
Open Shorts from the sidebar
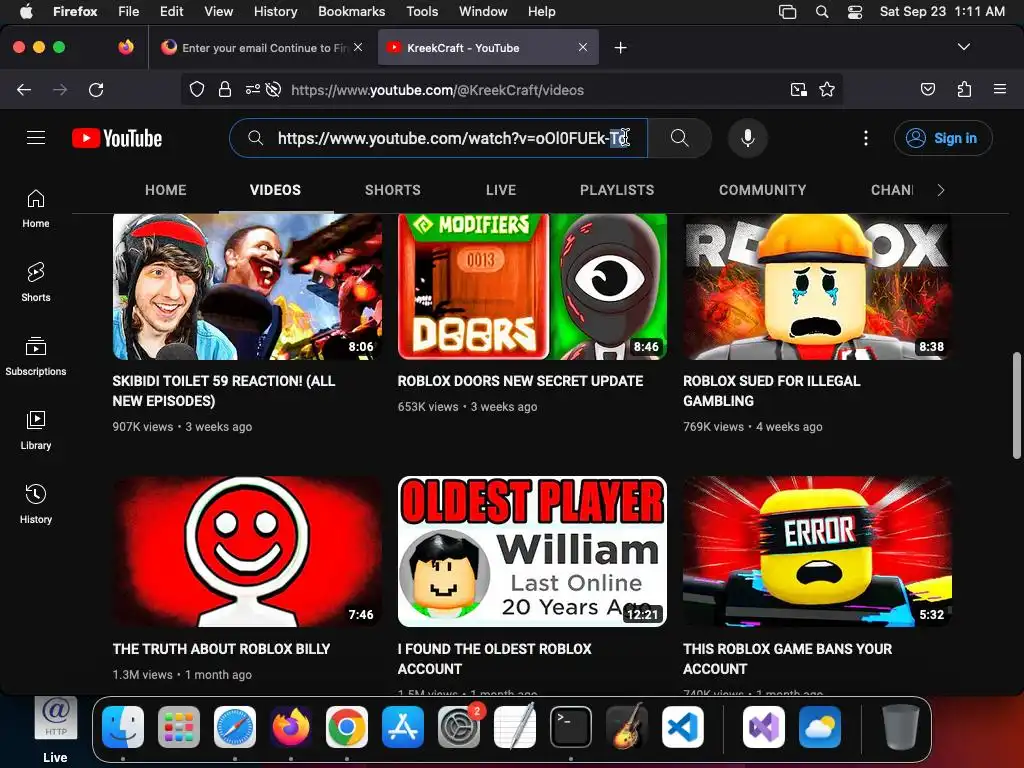pos(36,282)
